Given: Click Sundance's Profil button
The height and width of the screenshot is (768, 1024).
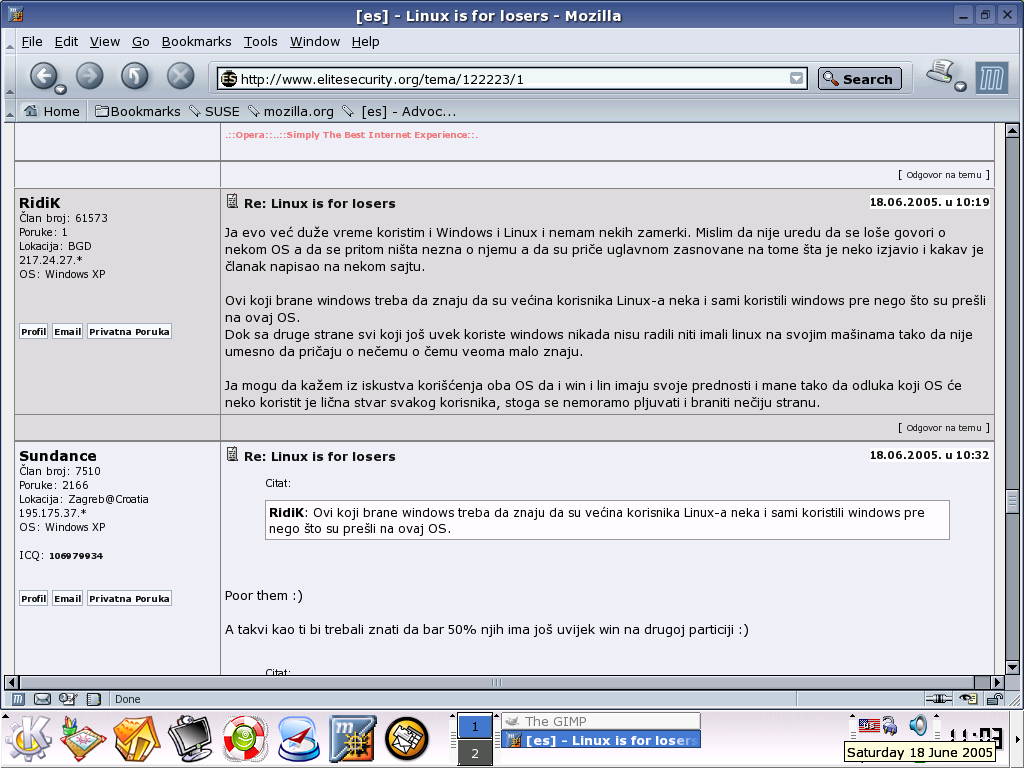Looking at the screenshot, I should coord(33,598).
